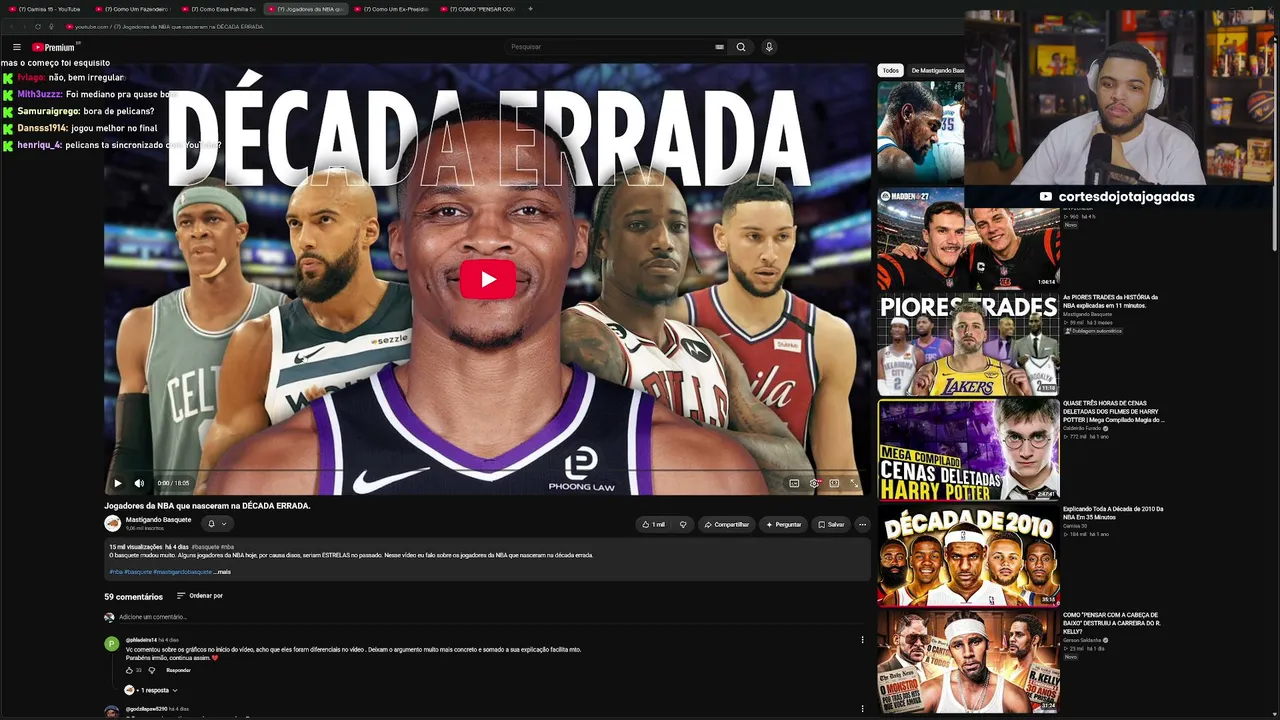Viewport: 1280px width, 720px height.
Task: Open 'As PIORES TRADES da HISTÓRIA' video title
Action: point(1110,301)
